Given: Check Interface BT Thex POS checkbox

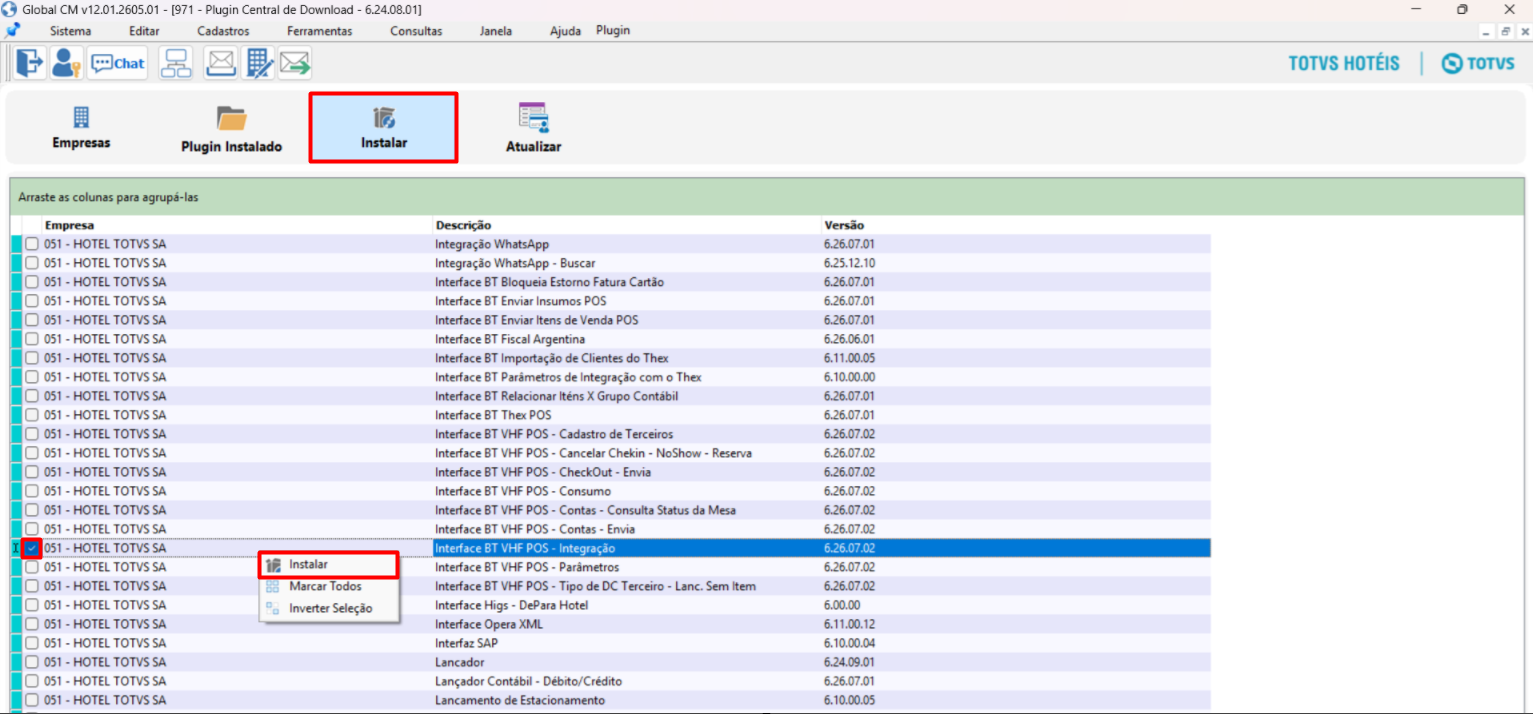Looking at the screenshot, I should [32, 415].
